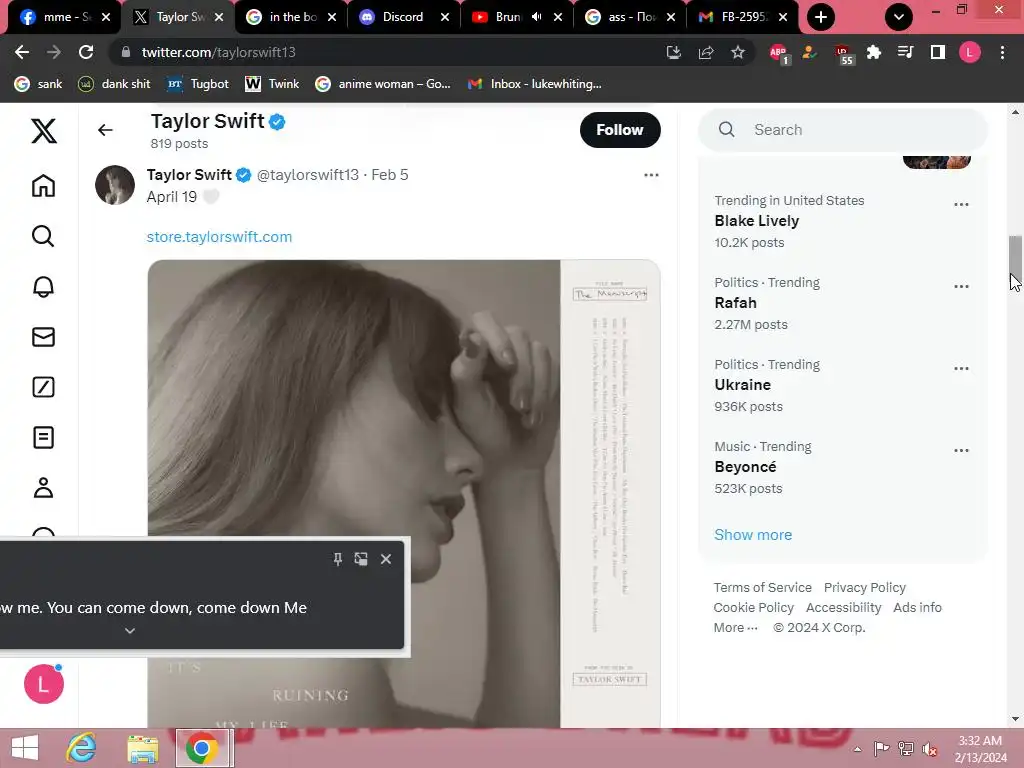This screenshot has width=1024, height=768.
Task: Close the live caption popup
Action: [386, 559]
